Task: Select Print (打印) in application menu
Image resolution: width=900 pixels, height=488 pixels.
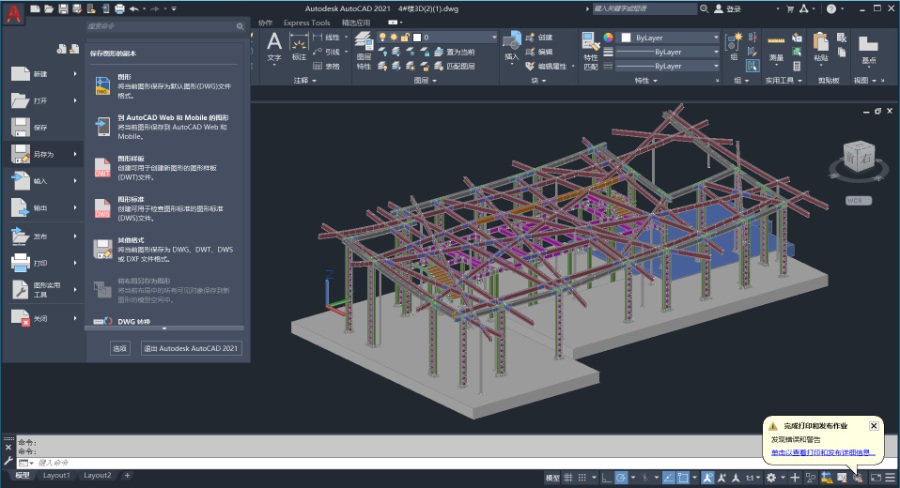Action: (44, 263)
